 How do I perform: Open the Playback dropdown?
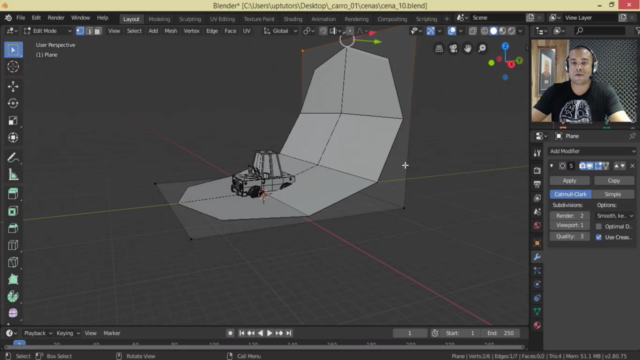(x=38, y=333)
